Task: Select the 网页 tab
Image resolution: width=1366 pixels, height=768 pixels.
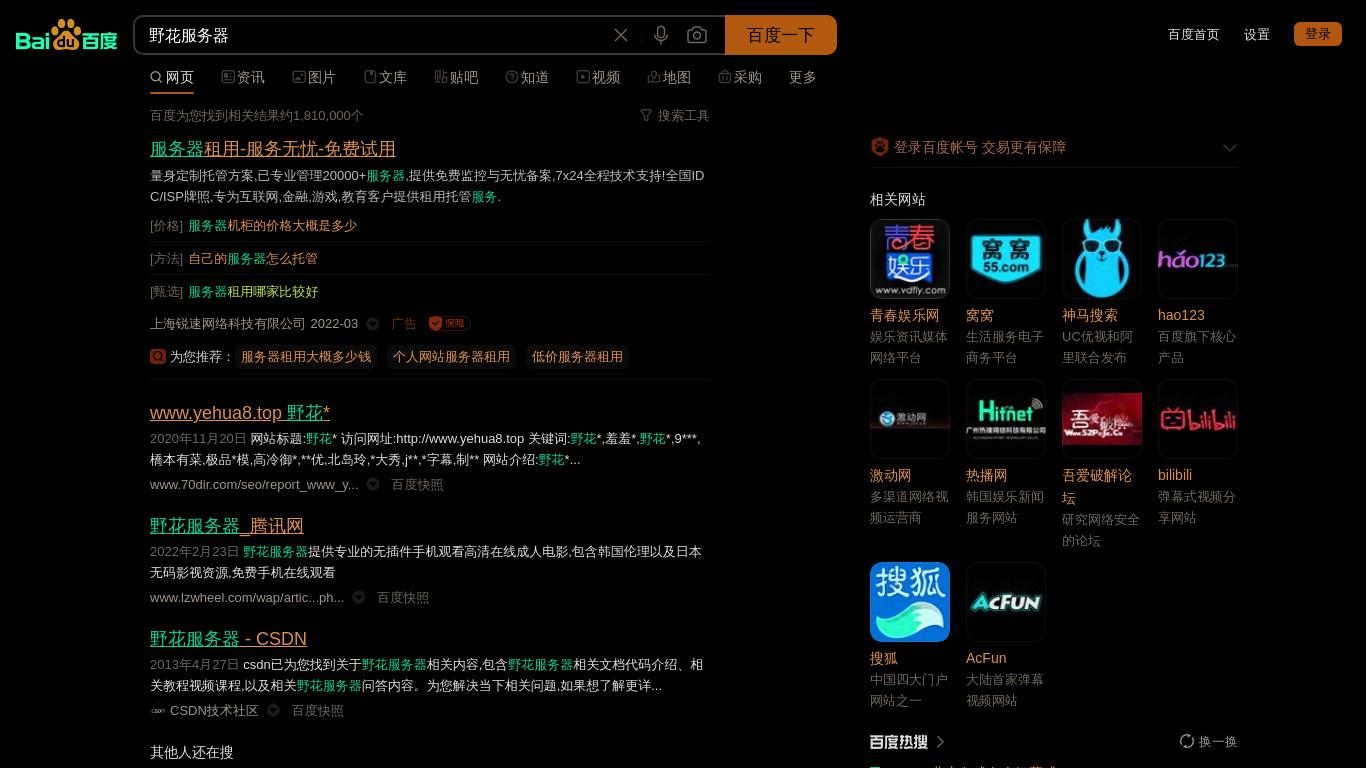Action: (x=172, y=77)
